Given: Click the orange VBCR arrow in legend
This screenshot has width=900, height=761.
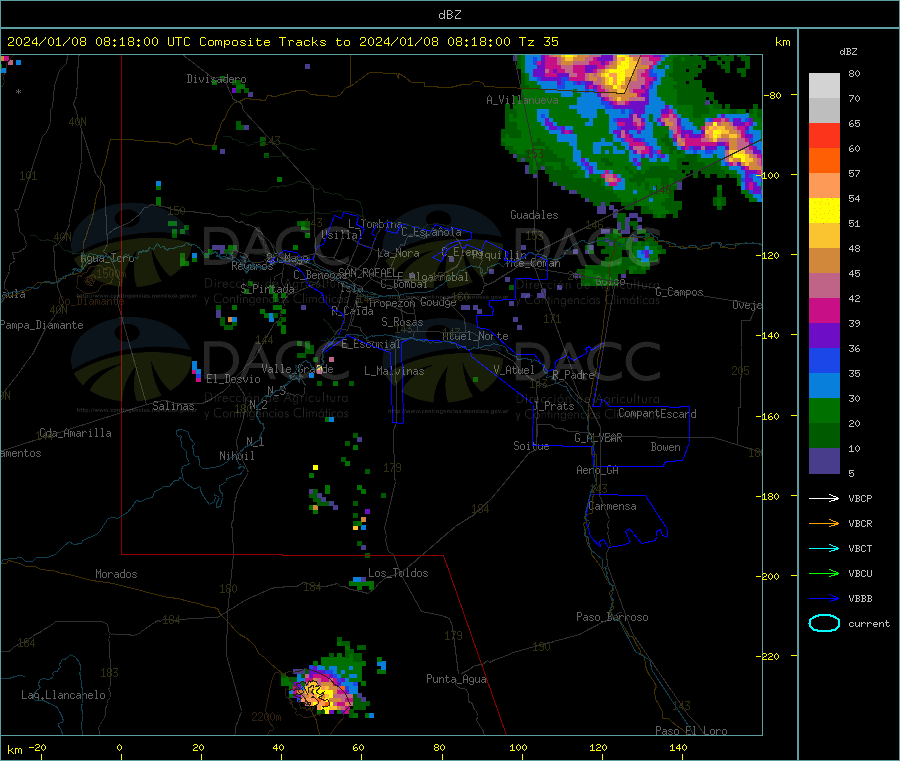Looking at the screenshot, I should [824, 523].
